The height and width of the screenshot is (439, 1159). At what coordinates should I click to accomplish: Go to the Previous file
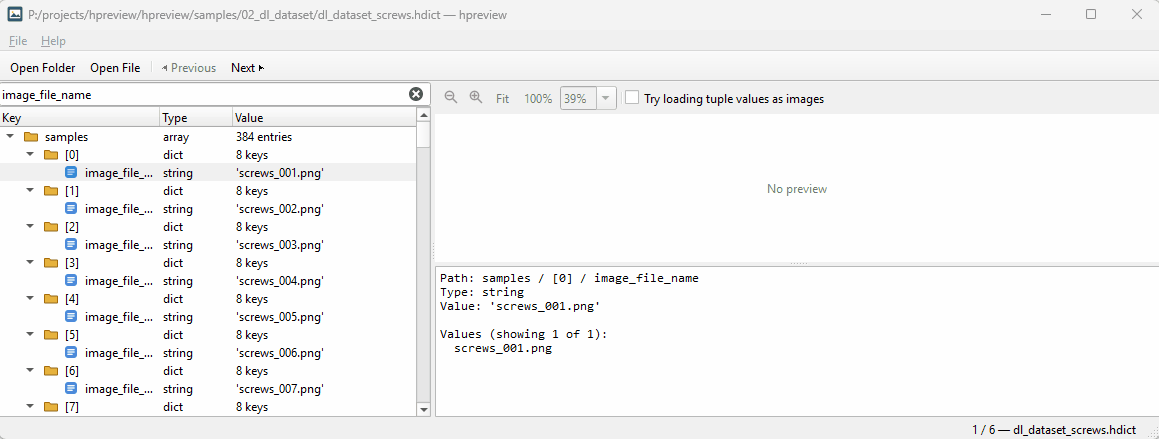point(188,68)
